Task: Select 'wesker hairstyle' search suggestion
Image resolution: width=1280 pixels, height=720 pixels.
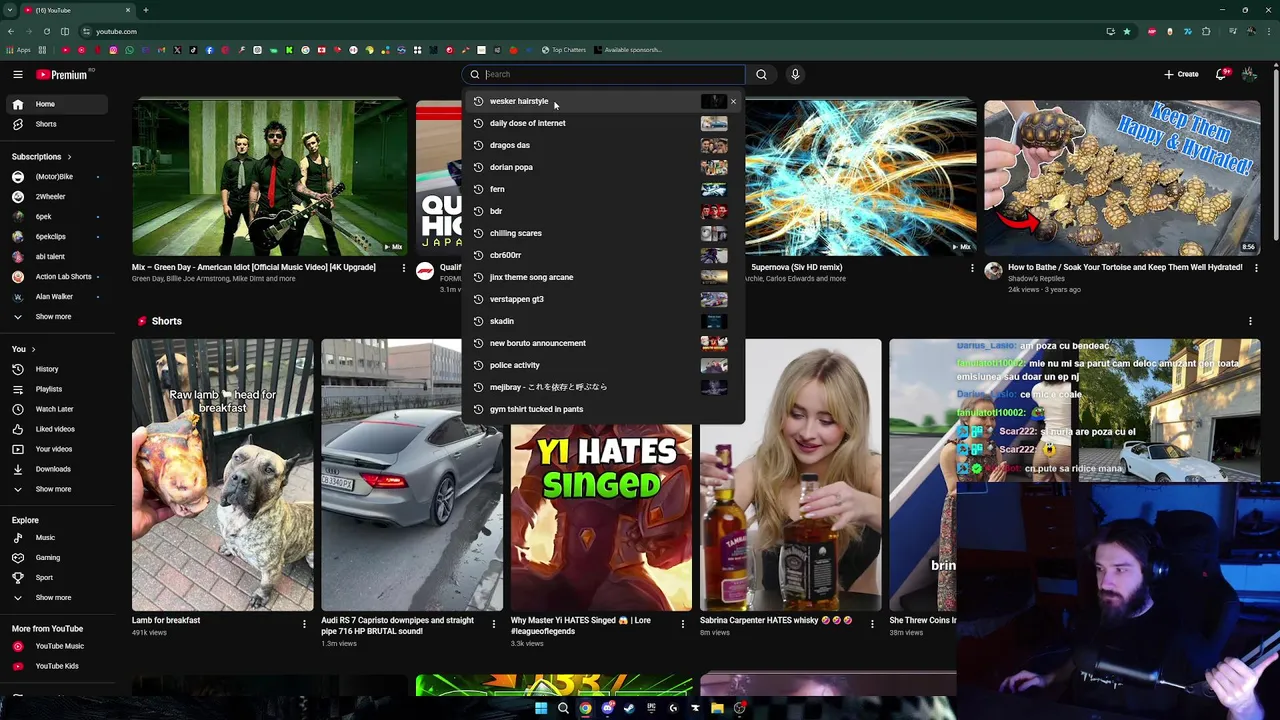Action: tap(604, 101)
